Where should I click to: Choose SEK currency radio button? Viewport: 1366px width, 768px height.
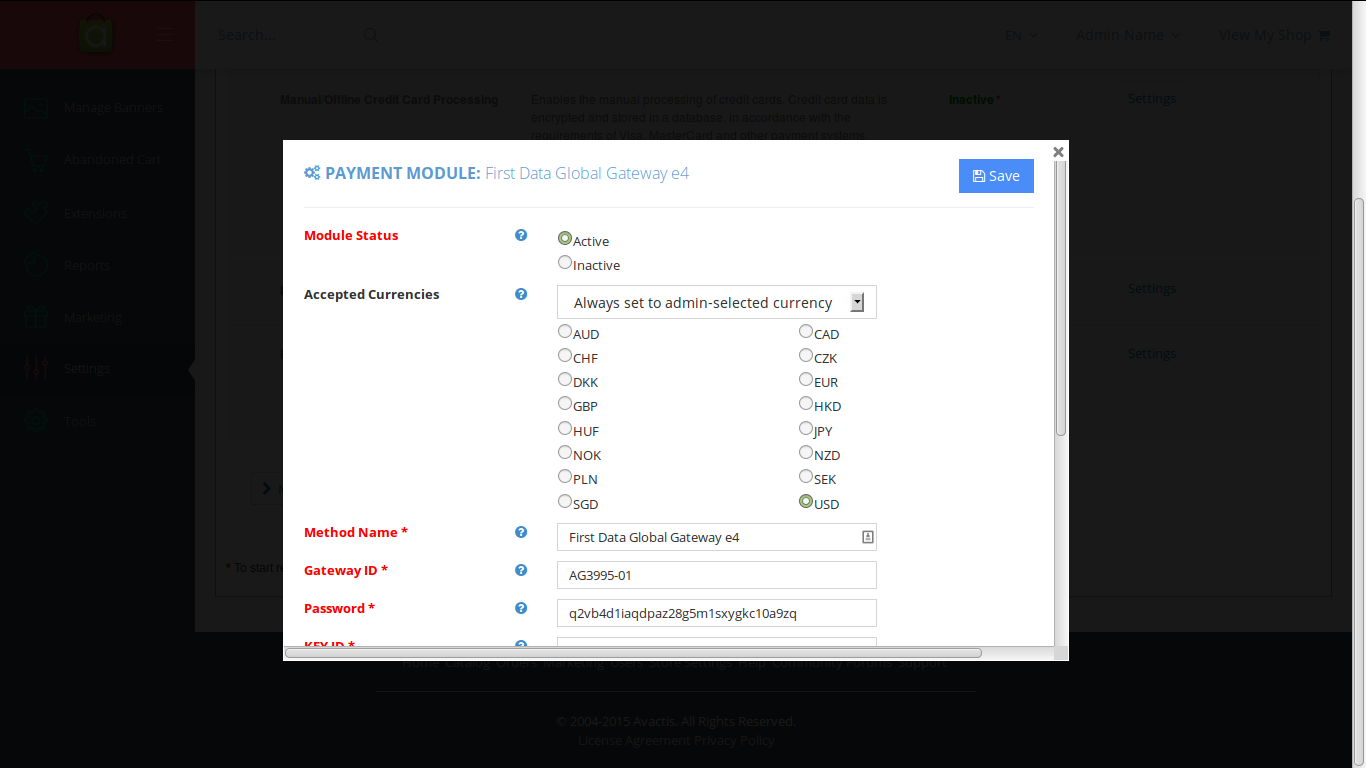pyautogui.click(x=806, y=476)
